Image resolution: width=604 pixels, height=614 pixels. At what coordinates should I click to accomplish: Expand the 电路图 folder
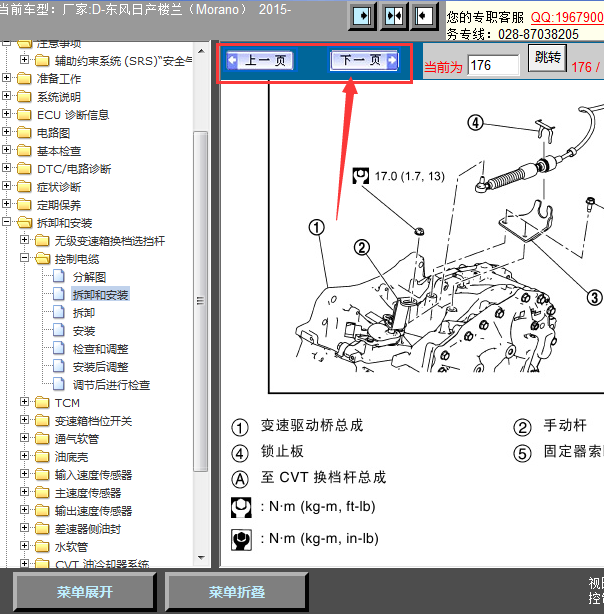click(6, 132)
